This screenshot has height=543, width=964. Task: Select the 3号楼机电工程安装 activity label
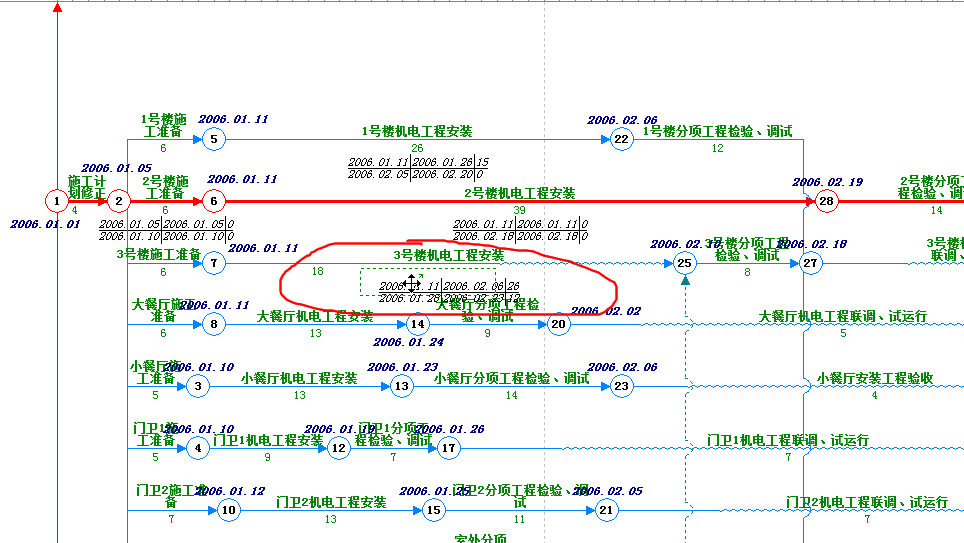click(449, 255)
